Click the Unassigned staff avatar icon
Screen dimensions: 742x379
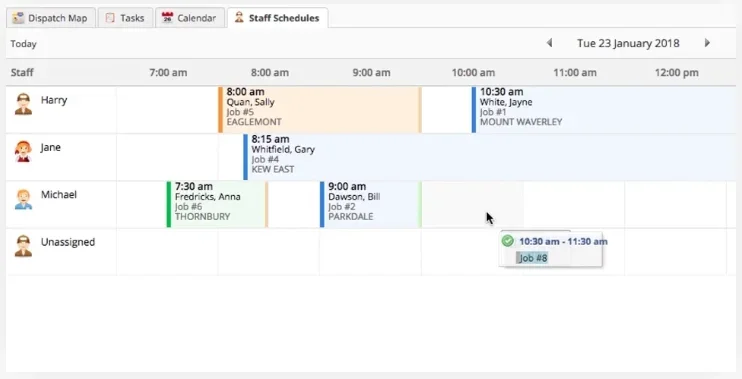pyautogui.click(x=23, y=246)
